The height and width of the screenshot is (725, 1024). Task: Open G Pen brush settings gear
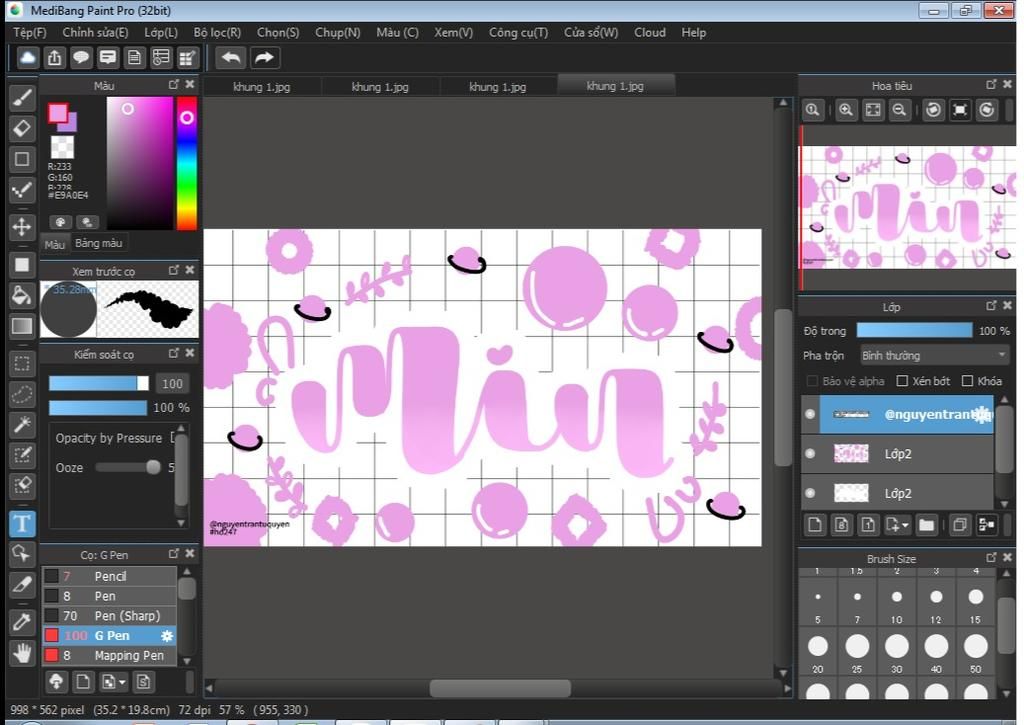167,636
